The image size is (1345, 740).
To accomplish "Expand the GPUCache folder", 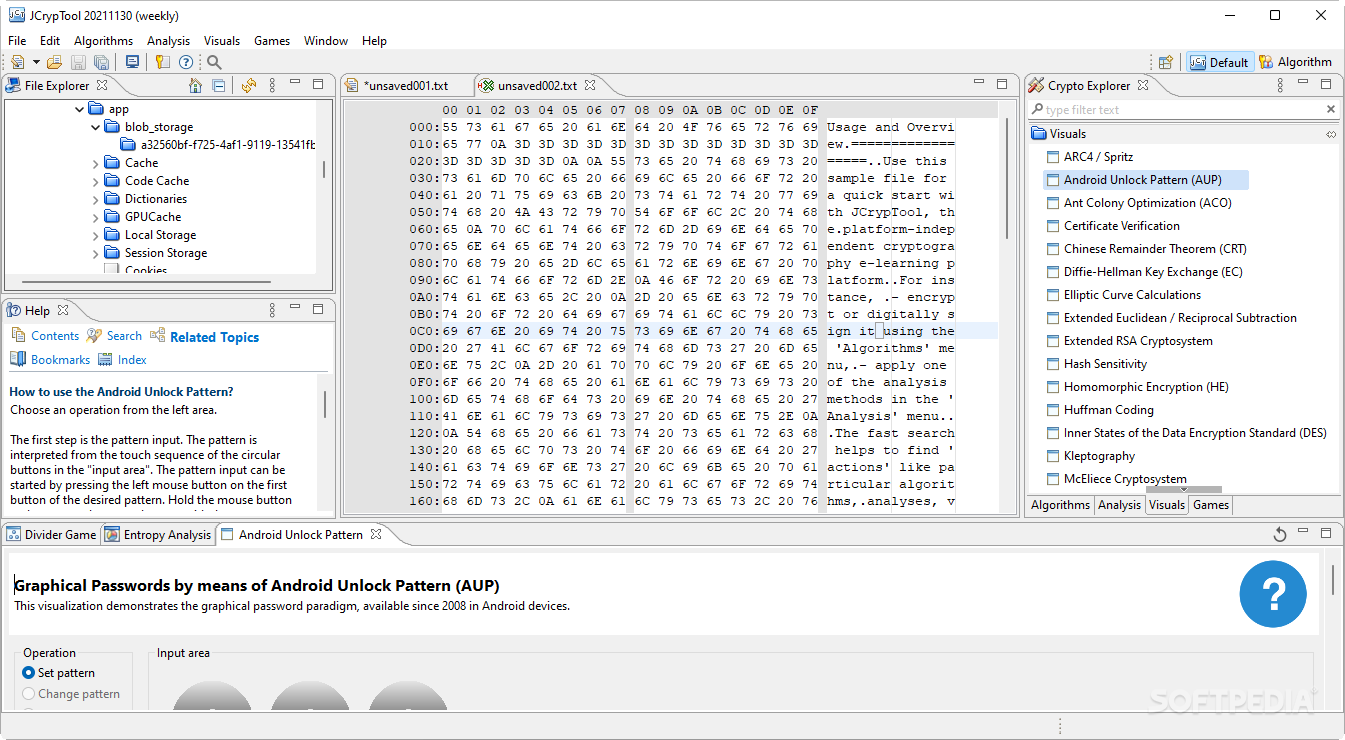I will (96, 217).
